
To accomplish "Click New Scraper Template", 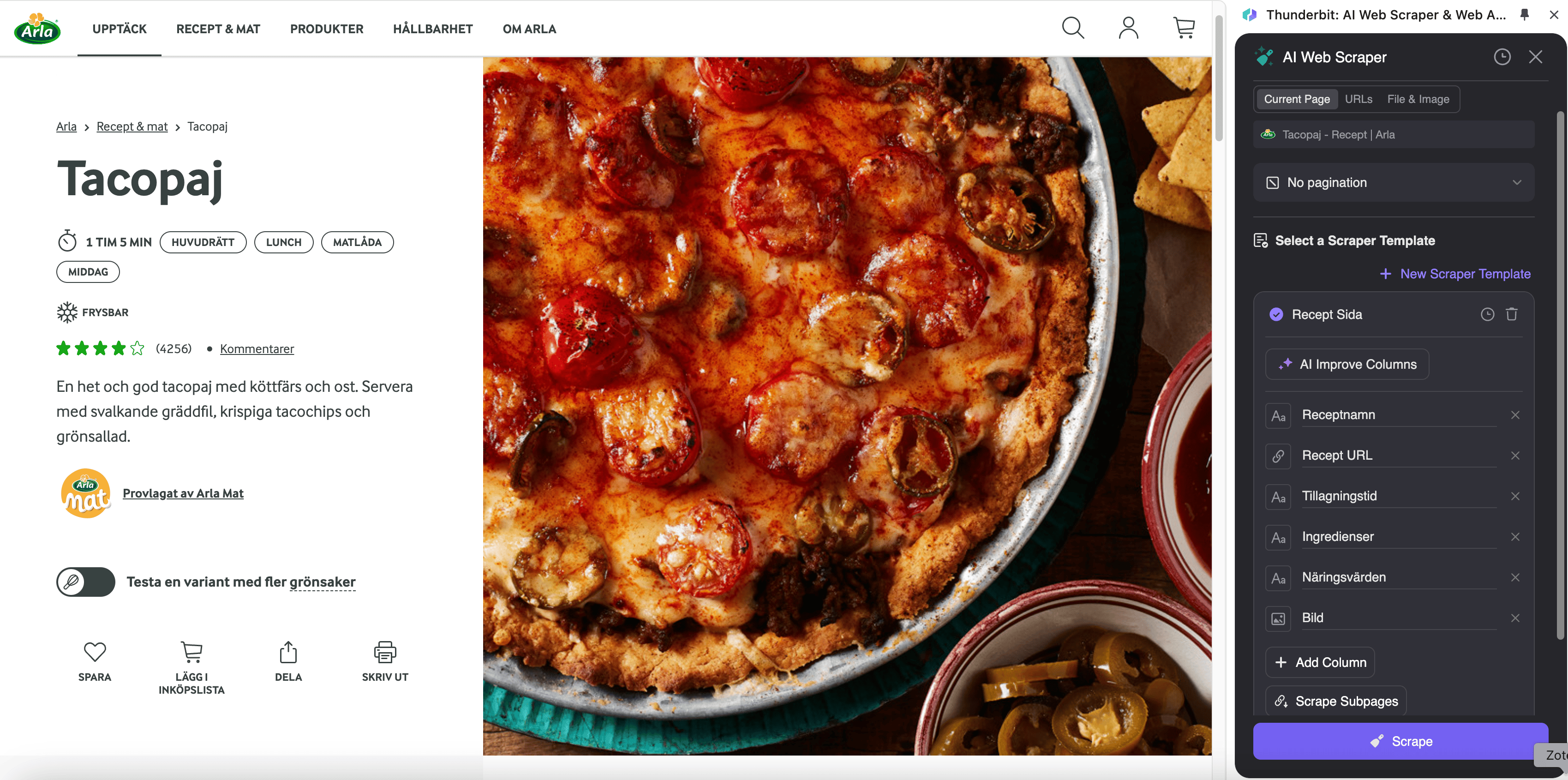I will (1455, 274).
